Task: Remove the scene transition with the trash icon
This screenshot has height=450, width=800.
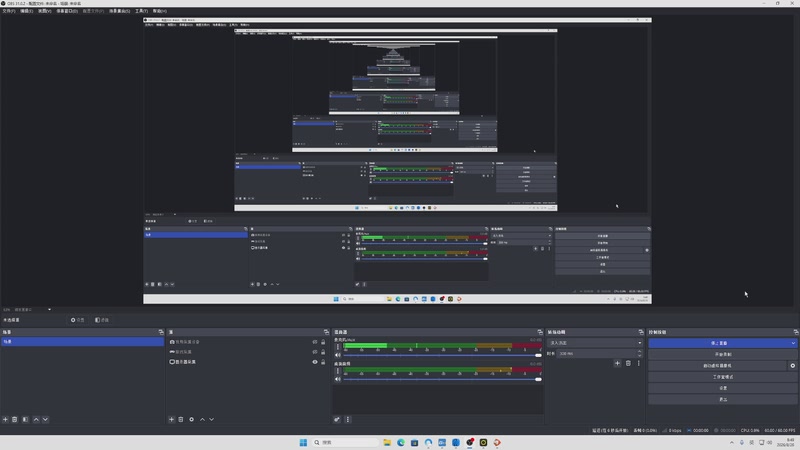Action: point(628,363)
